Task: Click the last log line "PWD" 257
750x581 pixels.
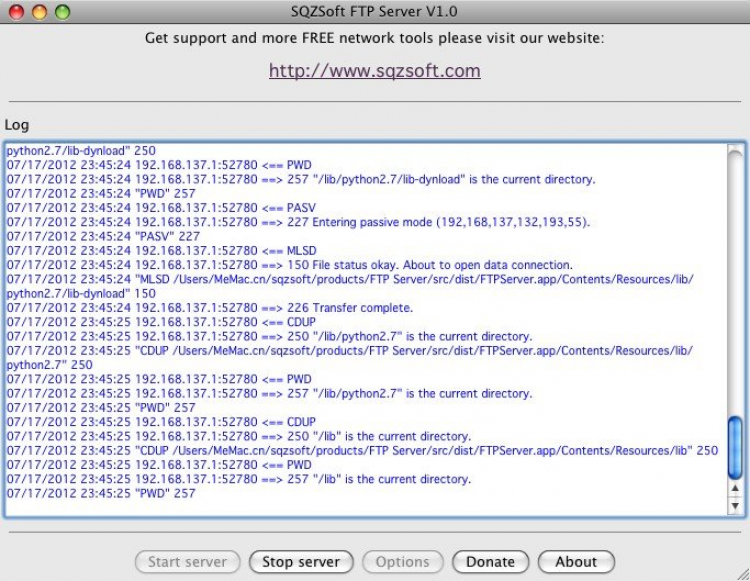Action: click(101, 493)
